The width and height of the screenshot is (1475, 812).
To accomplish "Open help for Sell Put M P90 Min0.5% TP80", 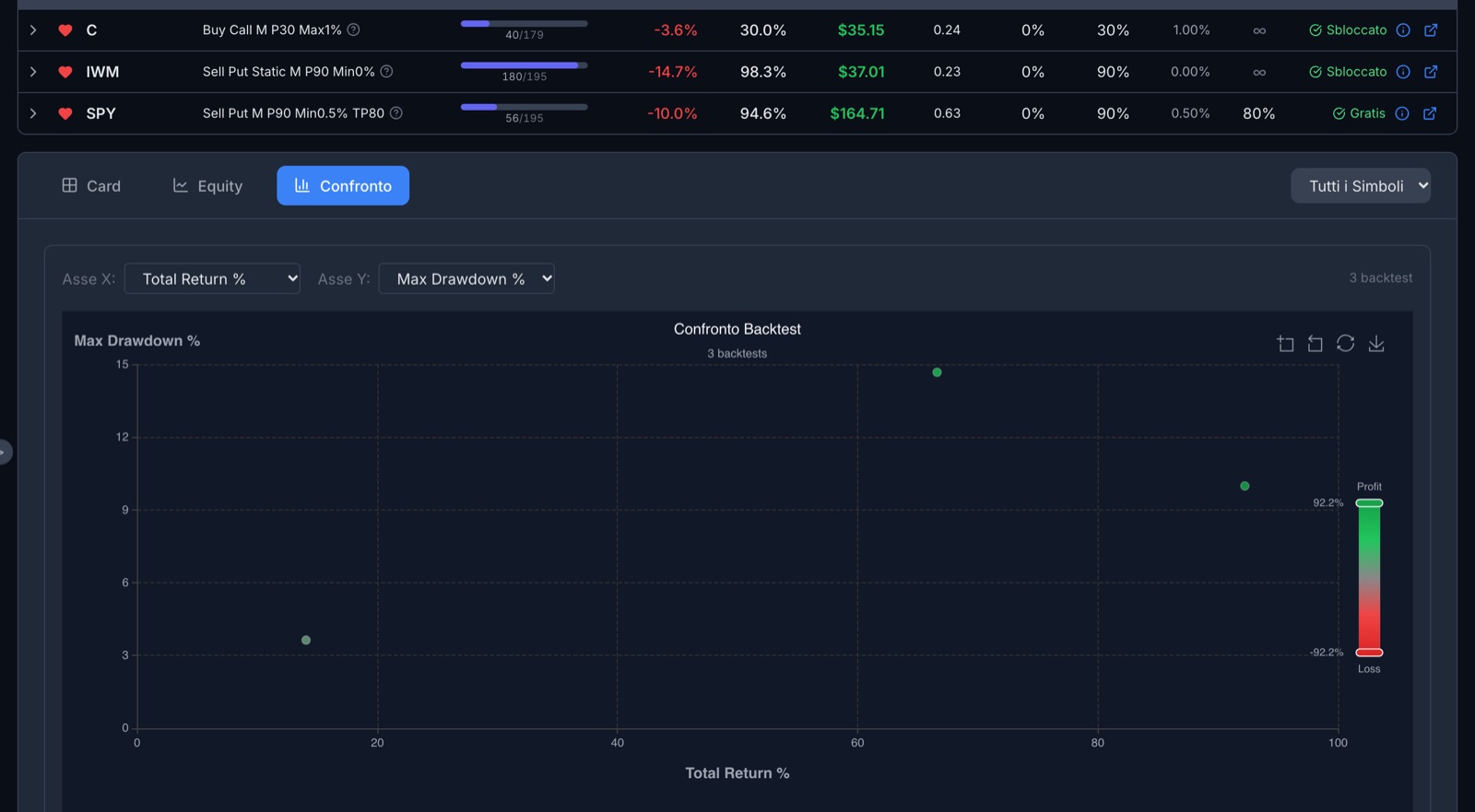I will [396, 112].
